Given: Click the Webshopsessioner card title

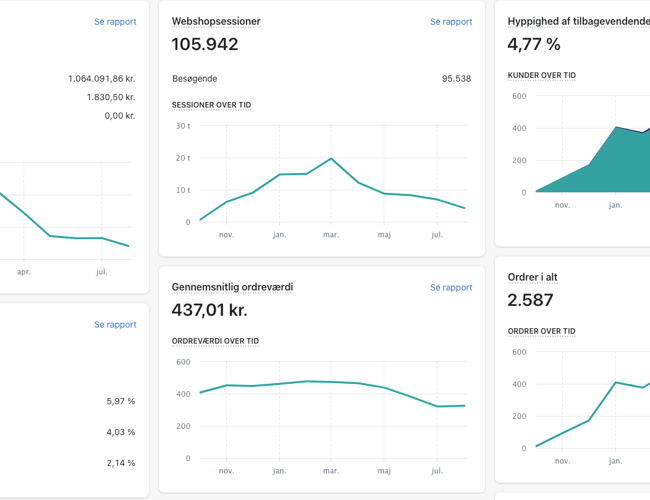Looking at the screenshot, I should (x=216, y=21).
